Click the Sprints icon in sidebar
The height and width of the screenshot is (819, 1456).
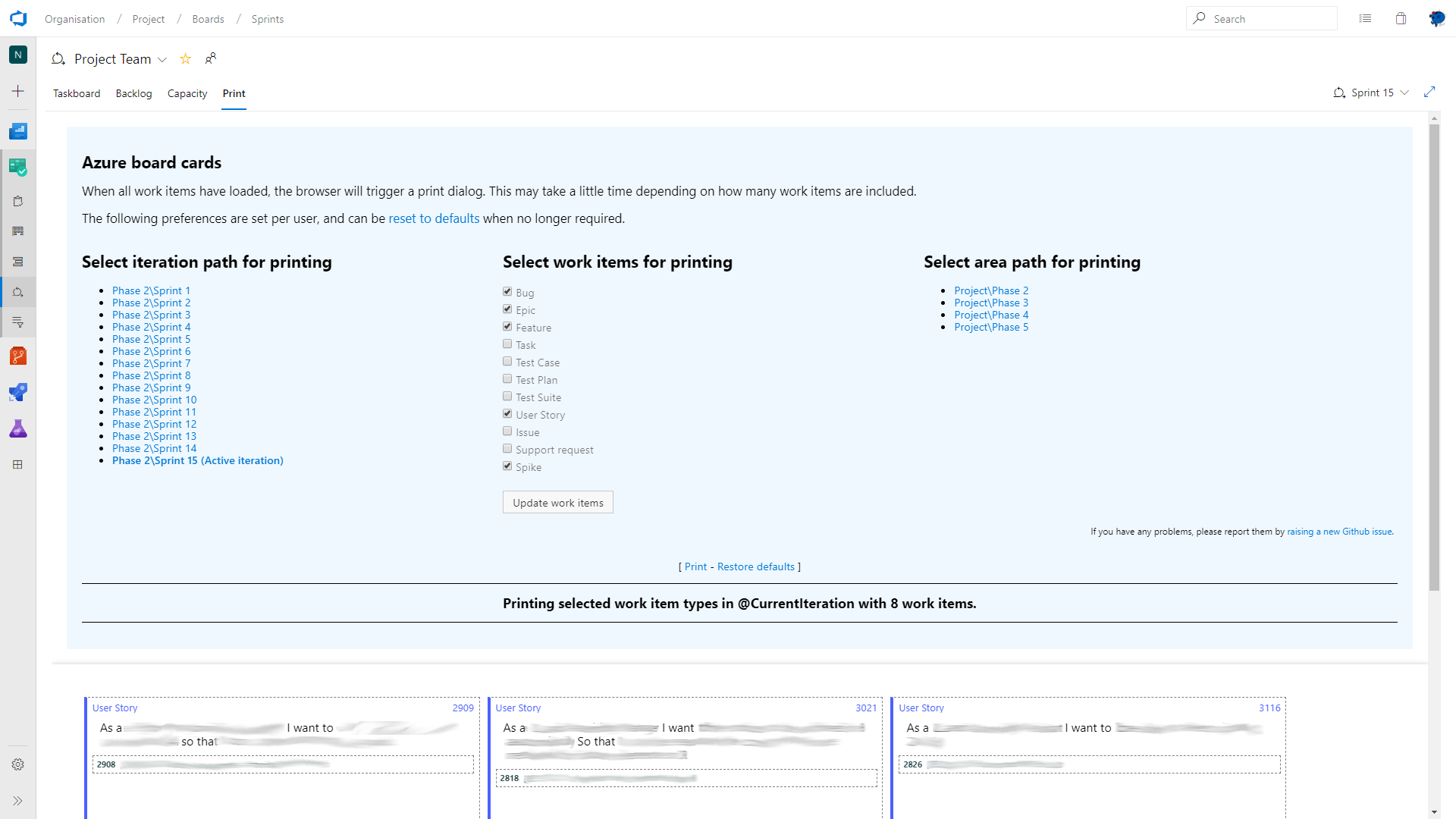coord(18,292)
